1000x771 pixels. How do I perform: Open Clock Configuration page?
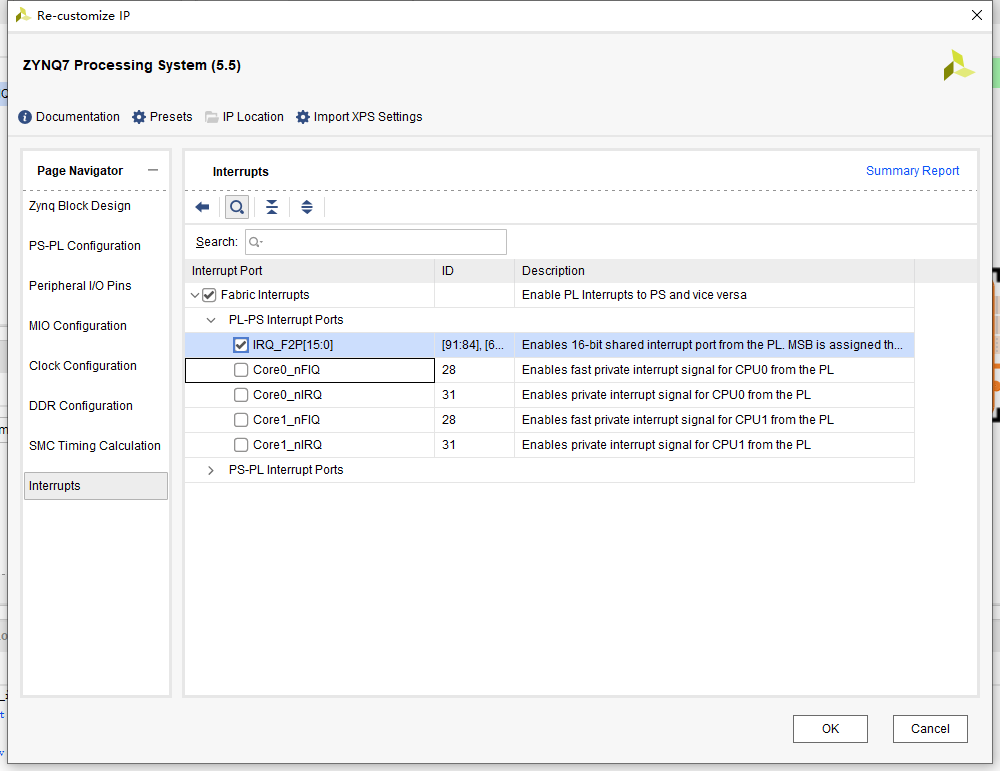[83, 365]
